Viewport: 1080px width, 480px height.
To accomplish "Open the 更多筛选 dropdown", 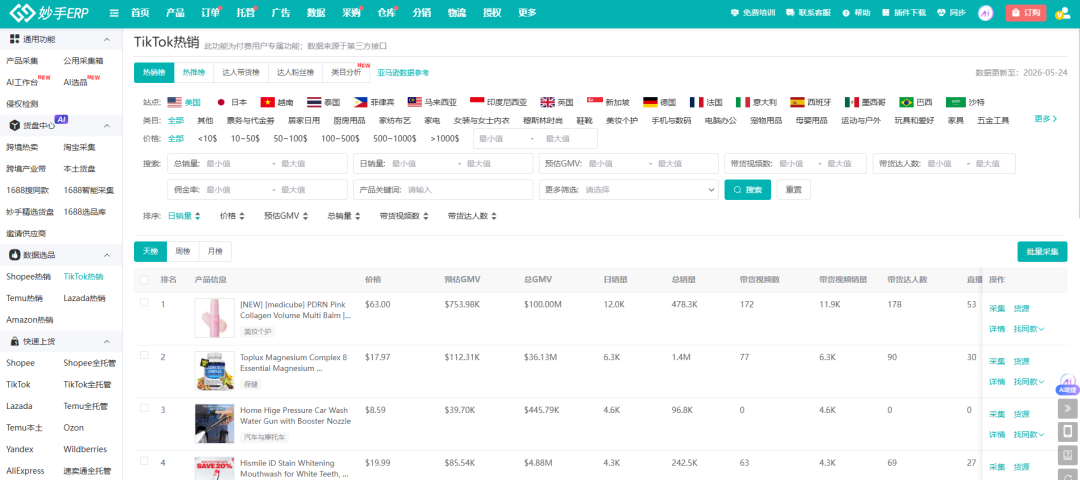I will point(628,189).
